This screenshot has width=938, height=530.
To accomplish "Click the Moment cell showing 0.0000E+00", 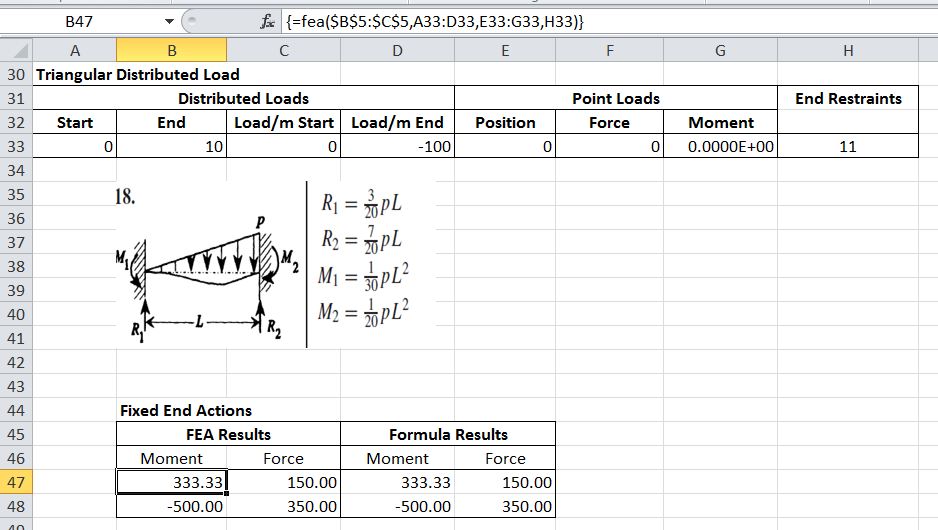I will click(x=721, y=147).
